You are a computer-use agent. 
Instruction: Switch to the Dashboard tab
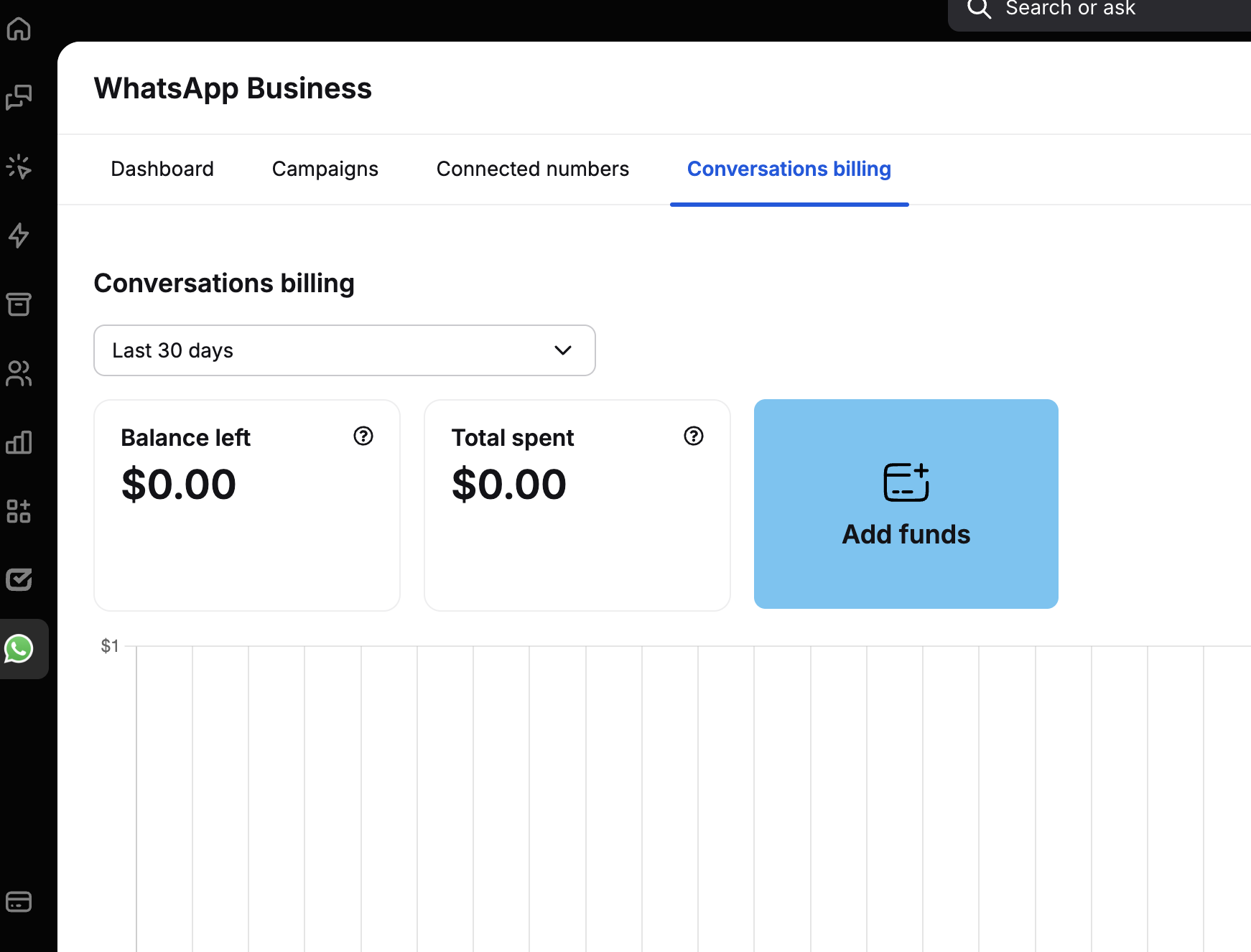pyautogui.click(x=162, y=169)
